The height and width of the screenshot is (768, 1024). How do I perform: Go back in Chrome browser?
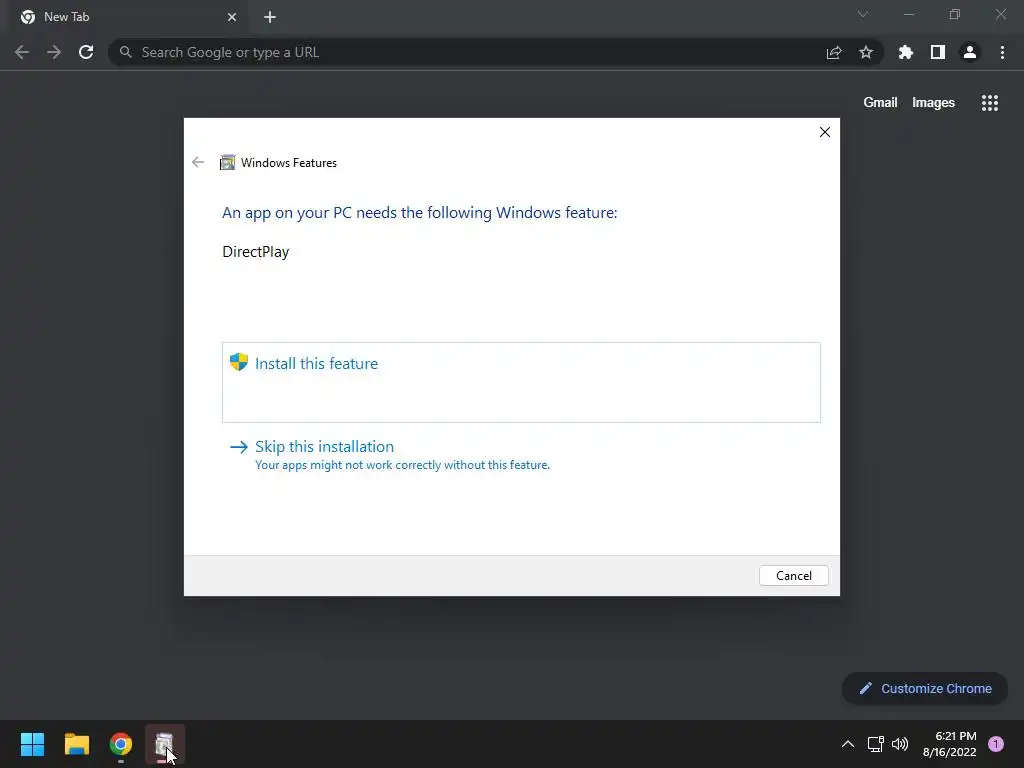[22, 52]
